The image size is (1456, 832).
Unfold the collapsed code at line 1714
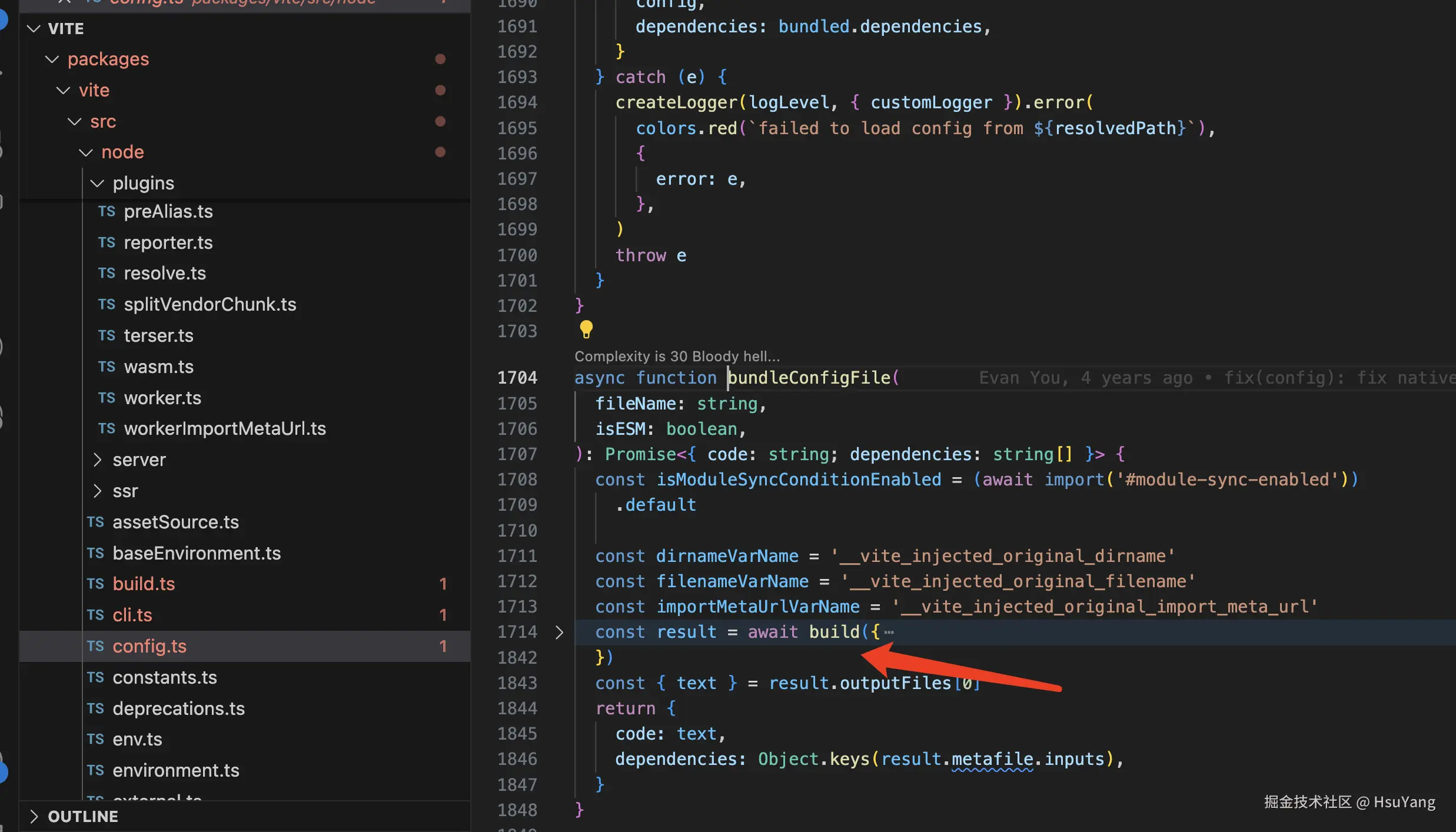(x=559, y=632)
